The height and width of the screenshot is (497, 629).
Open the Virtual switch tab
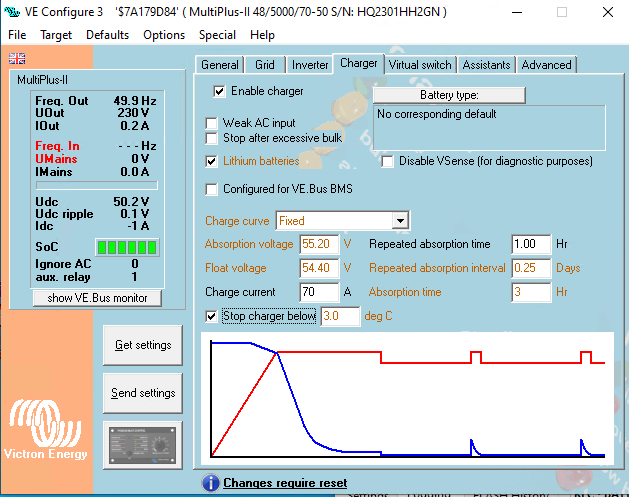[x=420, y=65]
